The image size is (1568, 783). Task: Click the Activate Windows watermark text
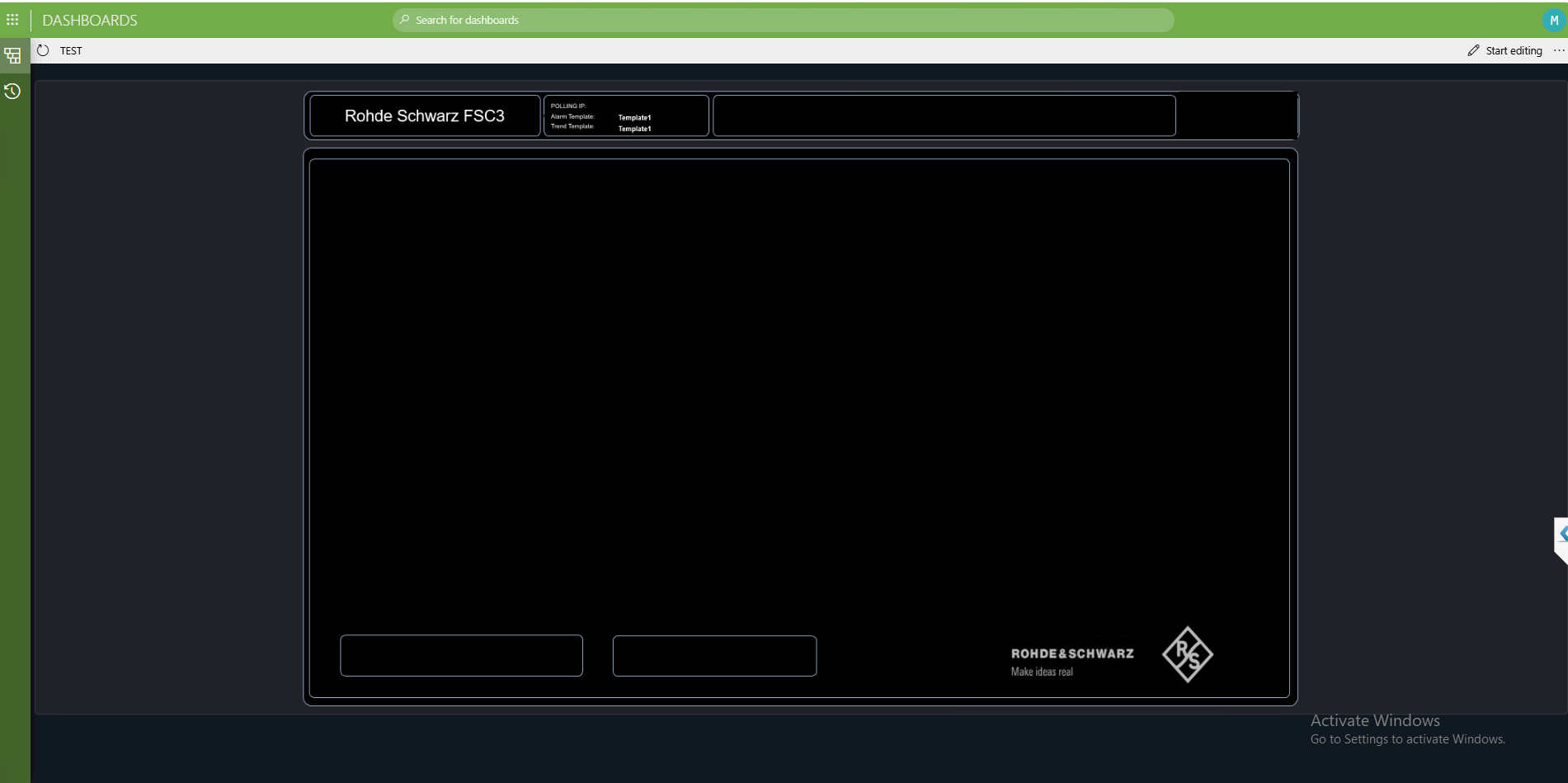(x=1375, y=720)
